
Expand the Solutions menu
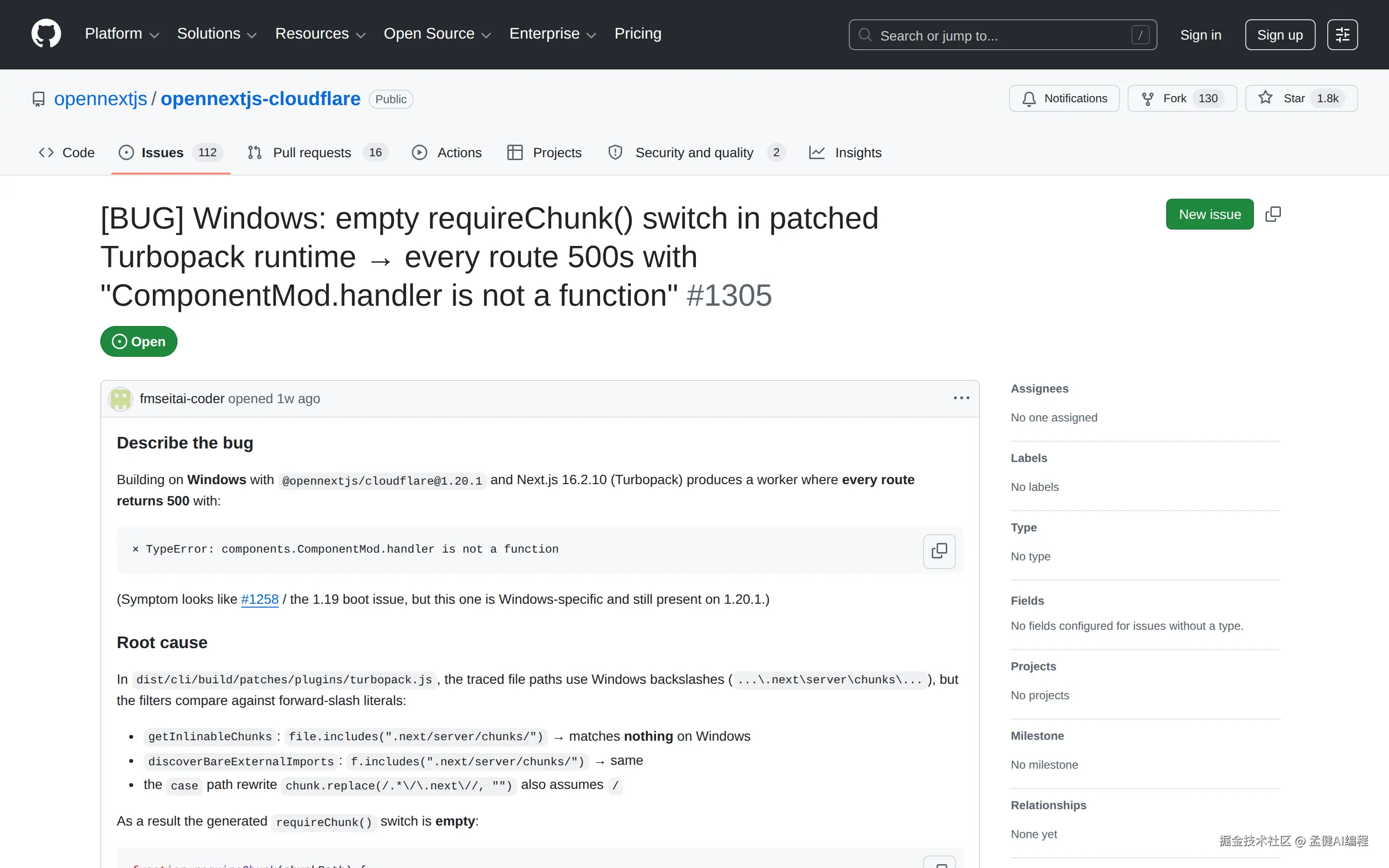pyautogui.click(x=217, y=34)
